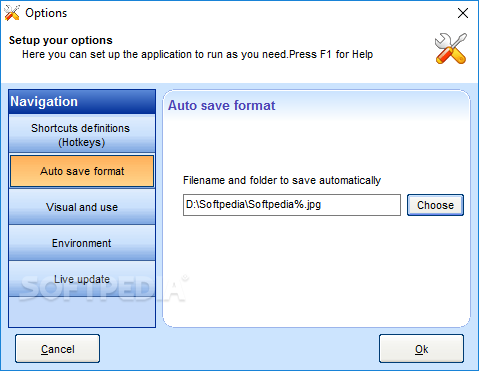Open Shortcuts definitions (Hotkeys) section
The image size is (479, 371).
(82, 134)
